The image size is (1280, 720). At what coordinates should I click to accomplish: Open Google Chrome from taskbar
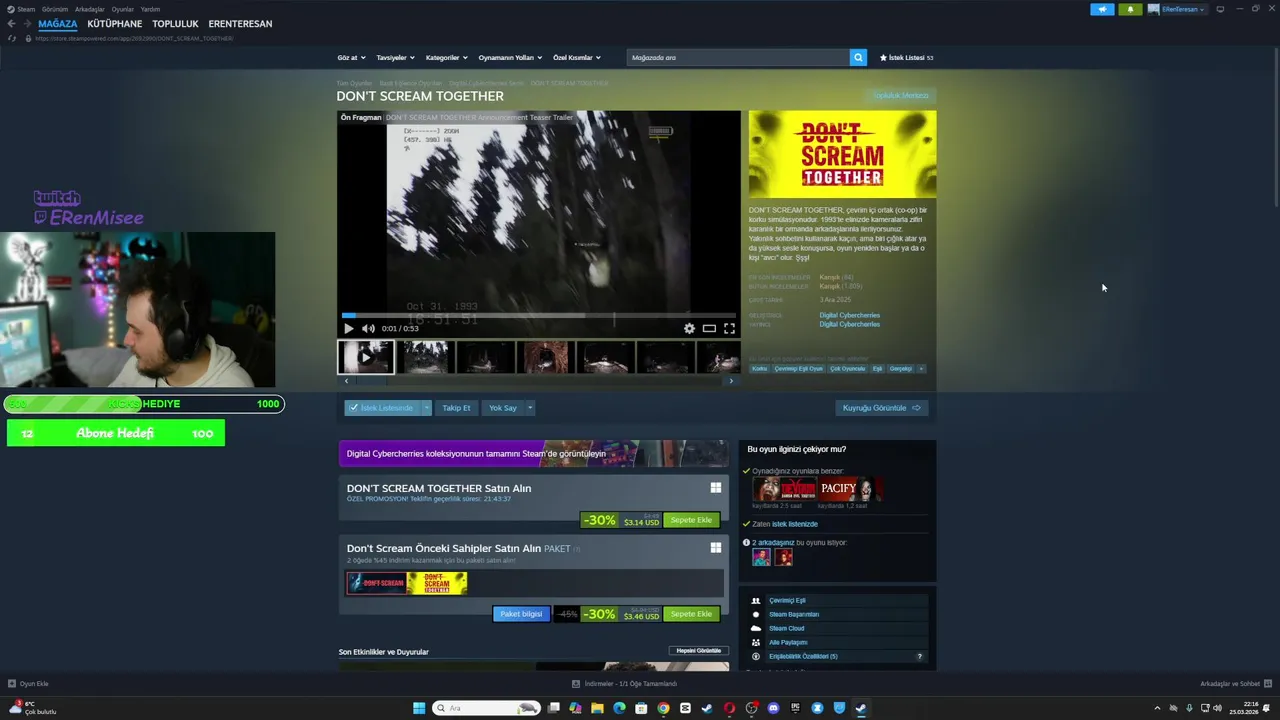(x=663, y=708)
